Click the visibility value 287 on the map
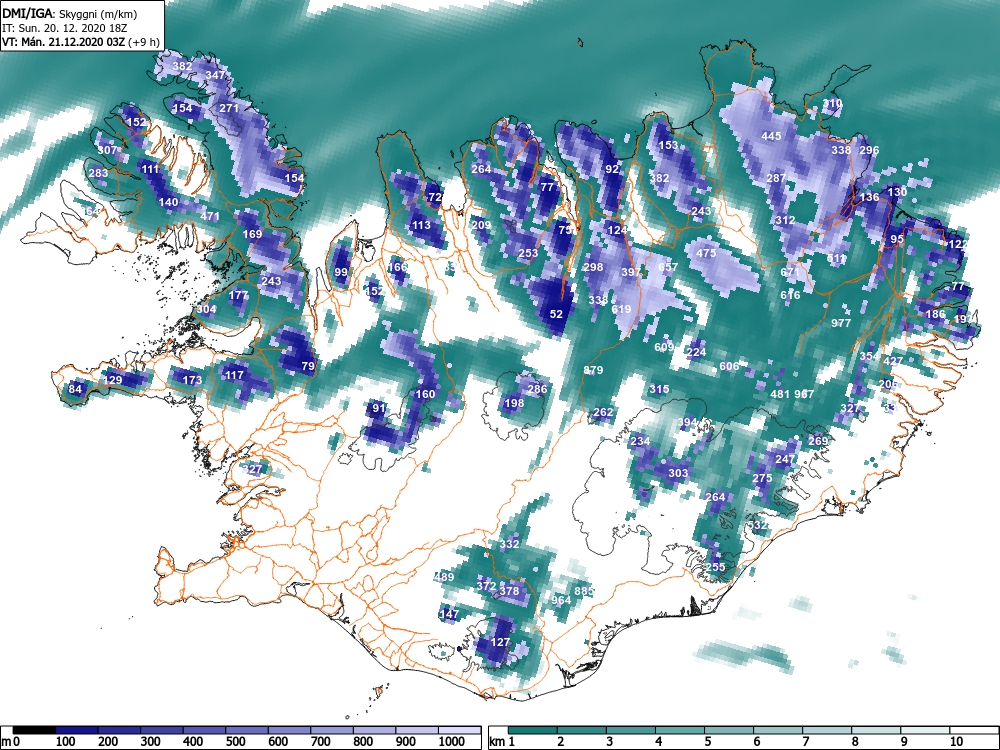The width and height of the screenshot is (1000, 750). click(776, 178)
